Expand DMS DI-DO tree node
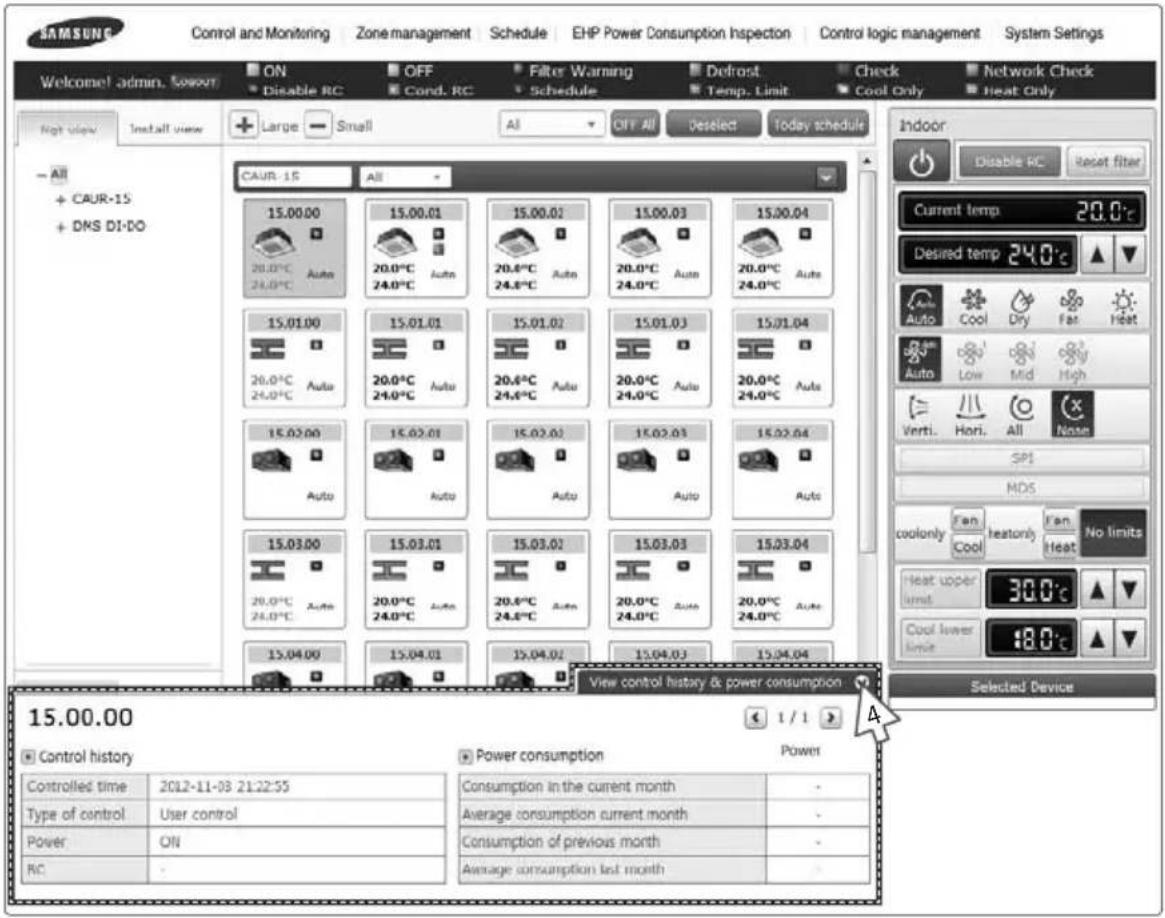Image resolution: width=1165 pixels, height=918 pixels. click(61, 227)
